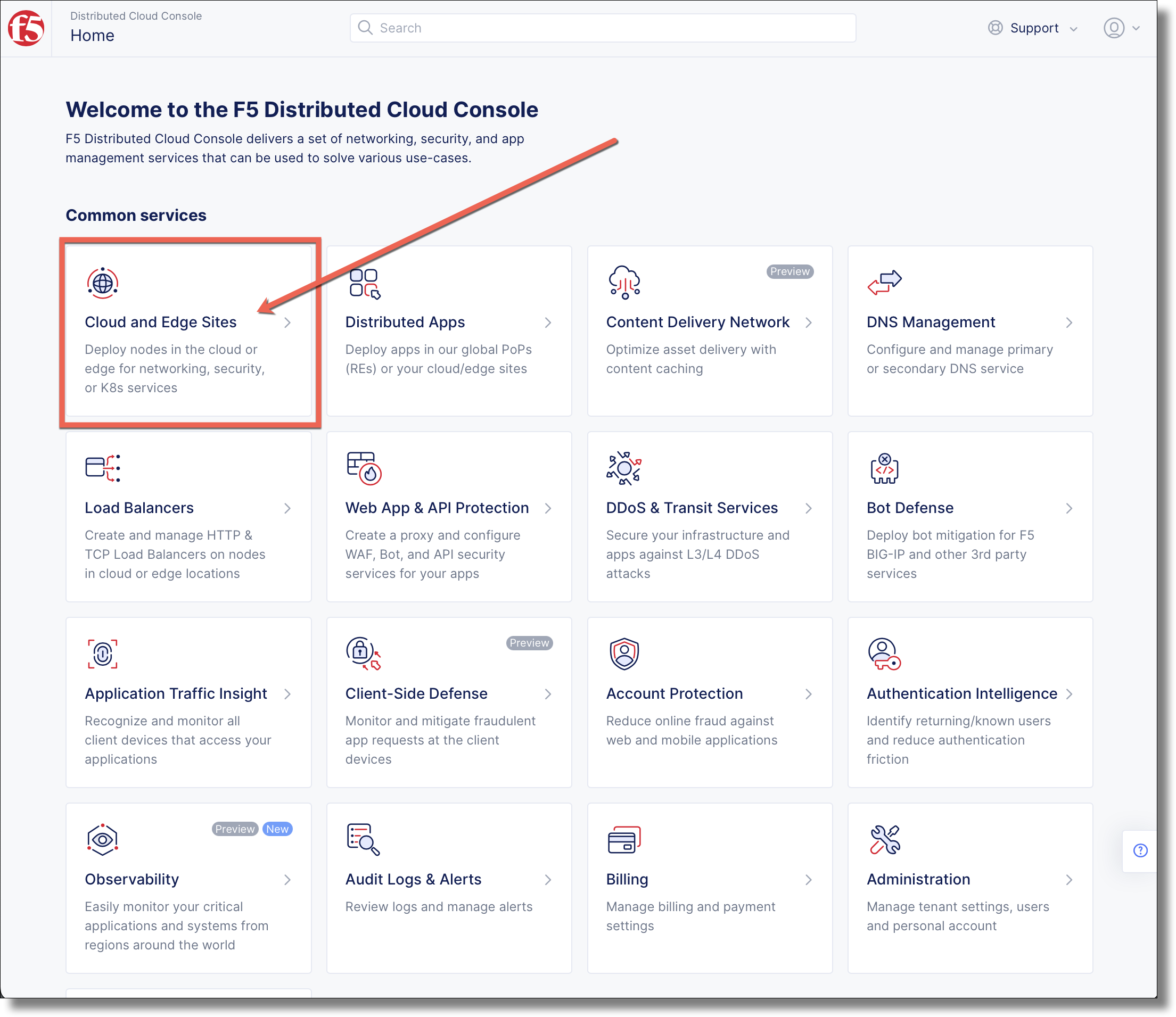Open the Application Traffic Insight fingerprint icon
Image resolution: width=1176 pixels, height=1017 pixels.
[102, 654]
